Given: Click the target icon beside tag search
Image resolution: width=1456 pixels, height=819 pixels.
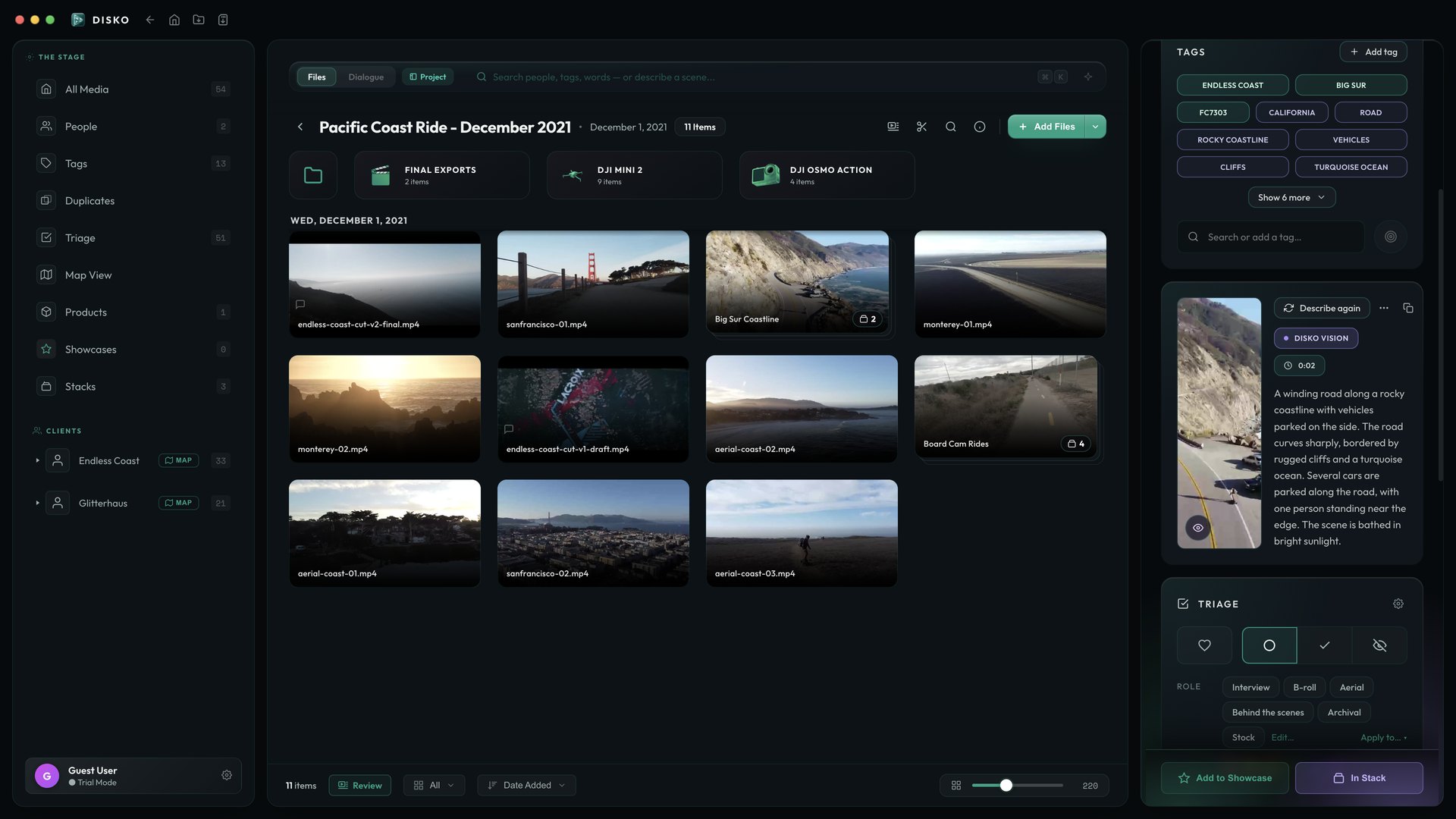Looking at the screenshot, I should pyautogui.click(x=1390, y=237).
